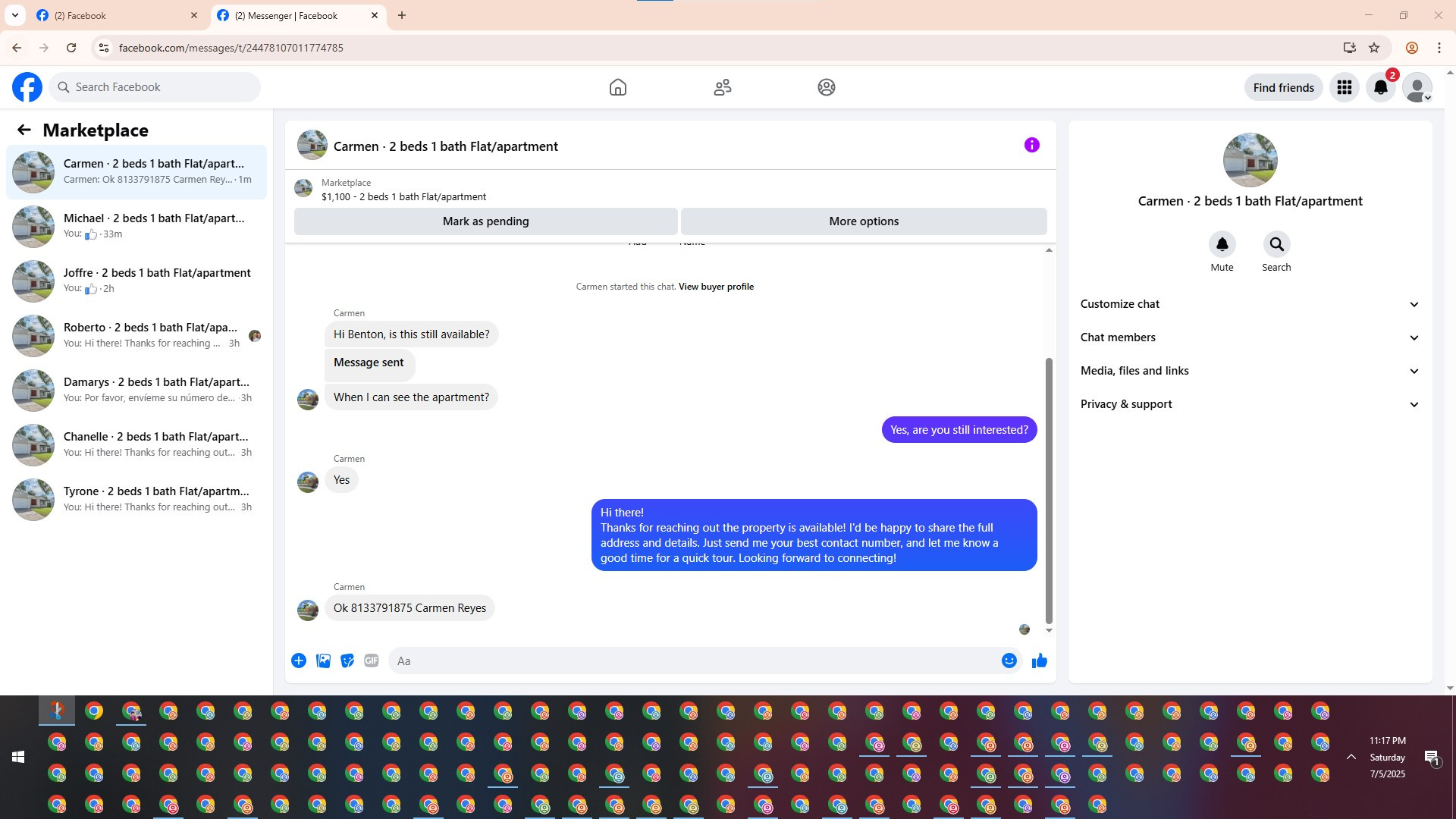Screen dimensions: 1456x819
Task: Switch to the first Facebook browser tab
Action: click(114, 15)
